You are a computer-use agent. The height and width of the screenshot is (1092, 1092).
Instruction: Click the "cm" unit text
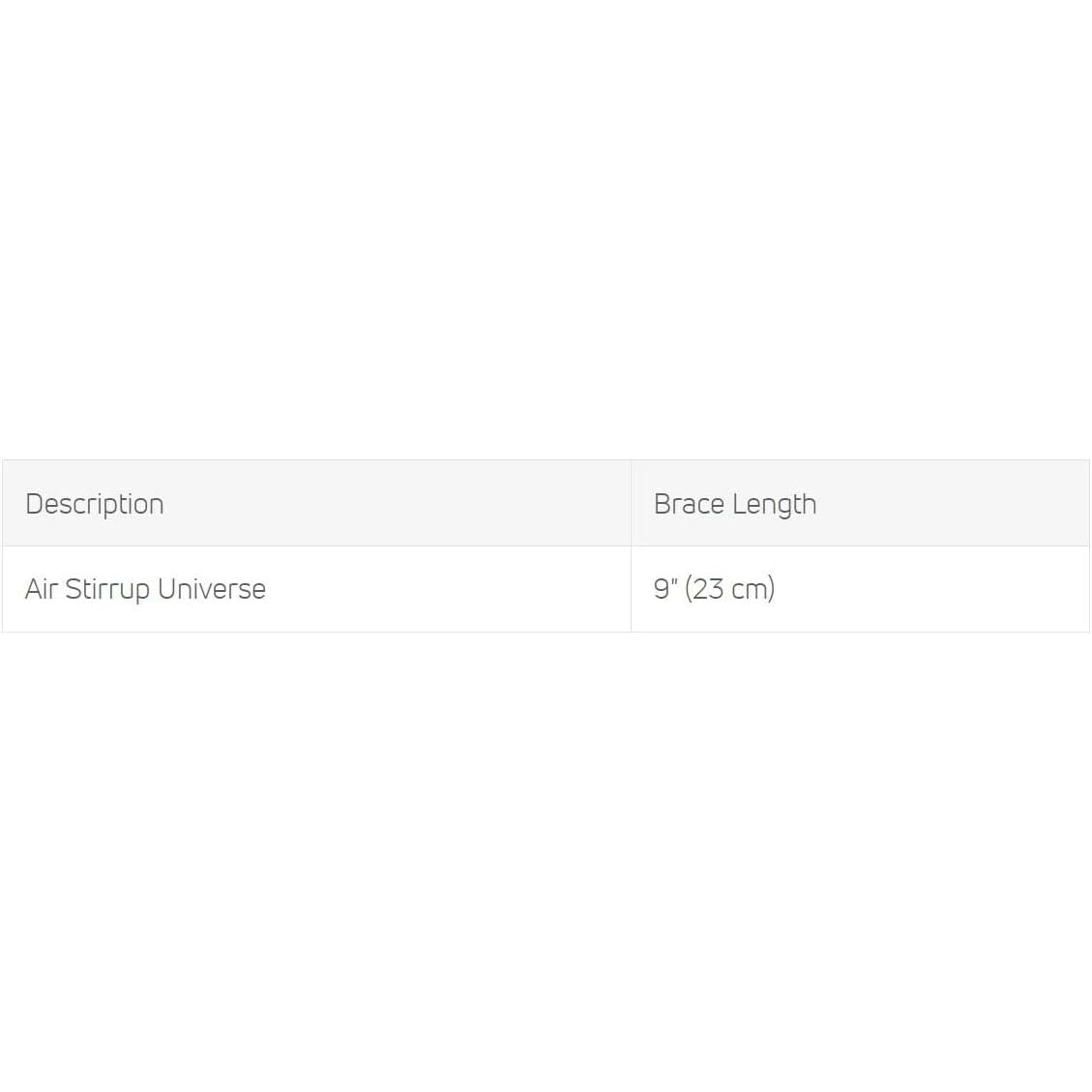751,589
